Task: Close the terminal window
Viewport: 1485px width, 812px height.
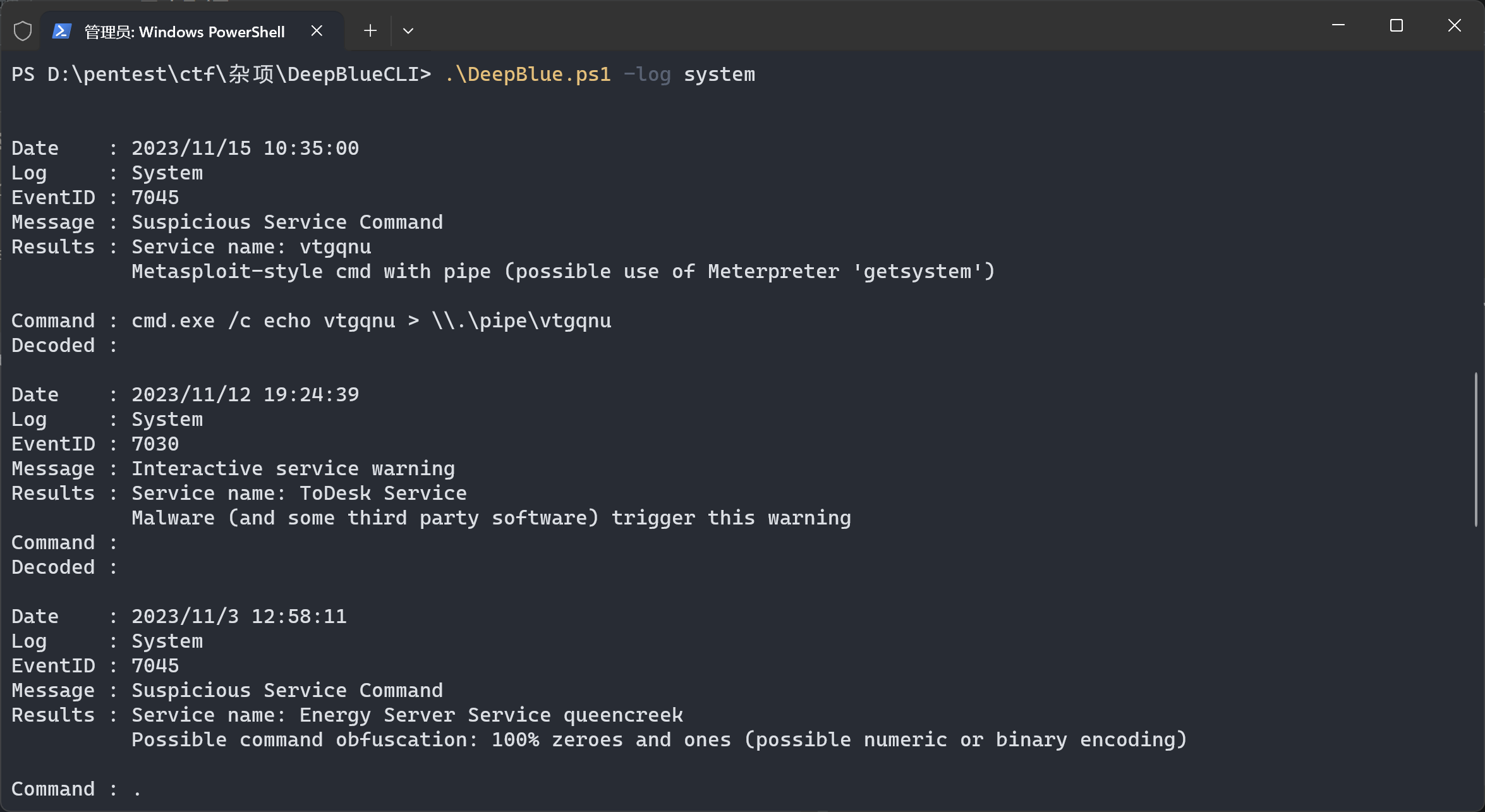Action: pyautogui.click(x=1455, y=25)
